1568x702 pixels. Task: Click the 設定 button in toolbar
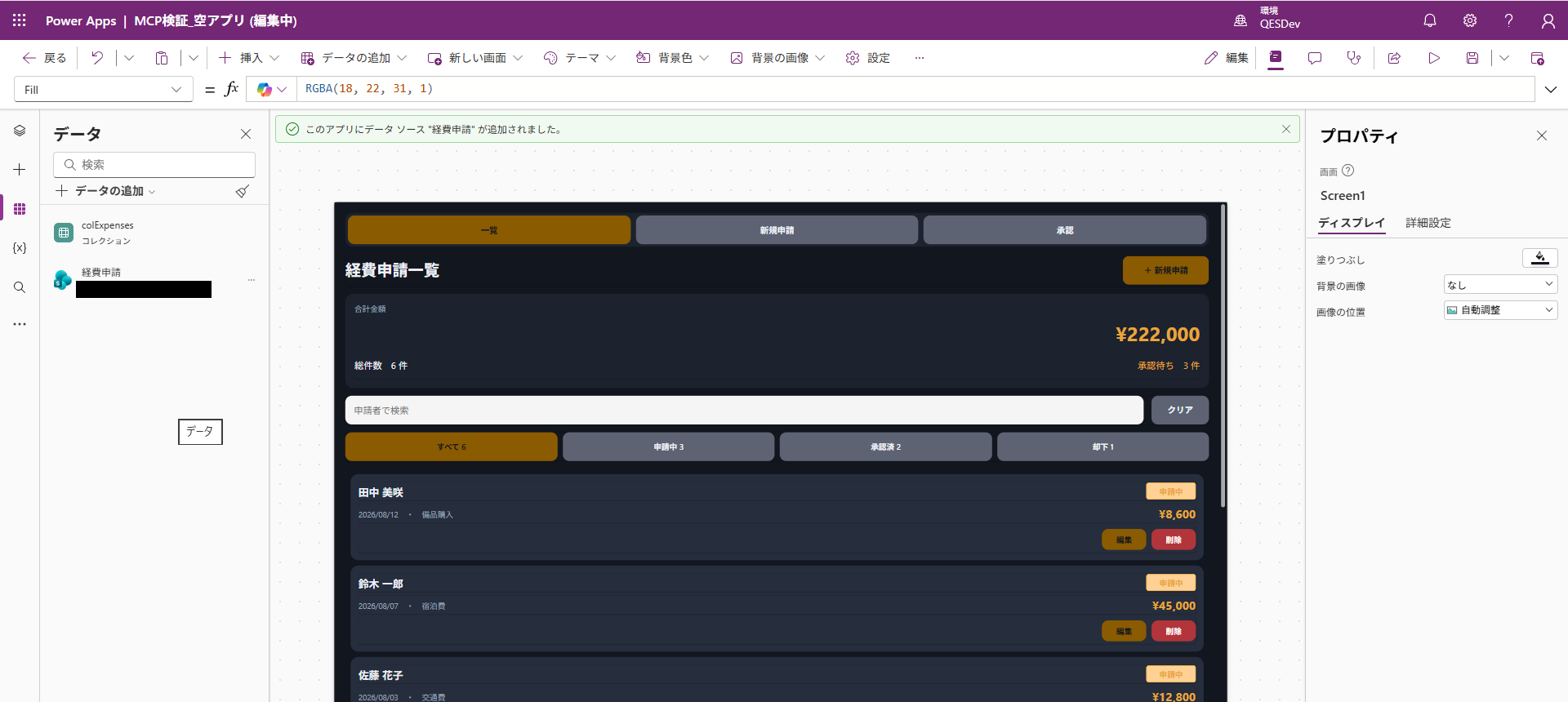[868, 58]
